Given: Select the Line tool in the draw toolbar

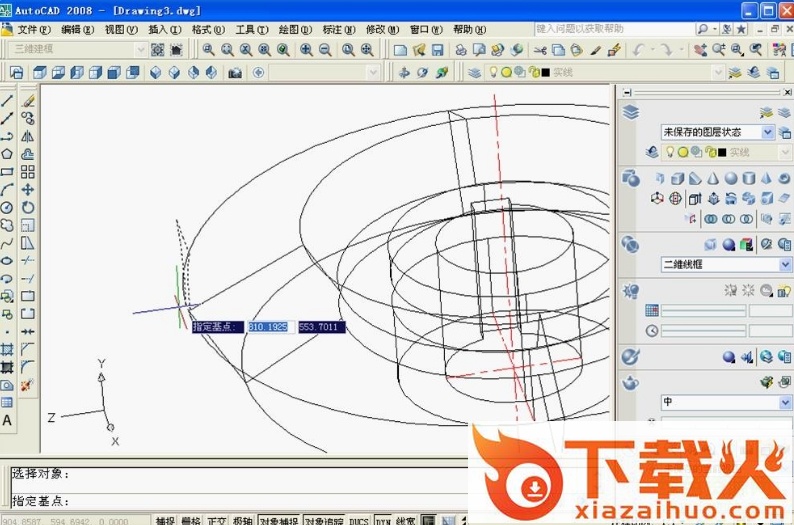Looking at the screenshot, I should point(7,100).
